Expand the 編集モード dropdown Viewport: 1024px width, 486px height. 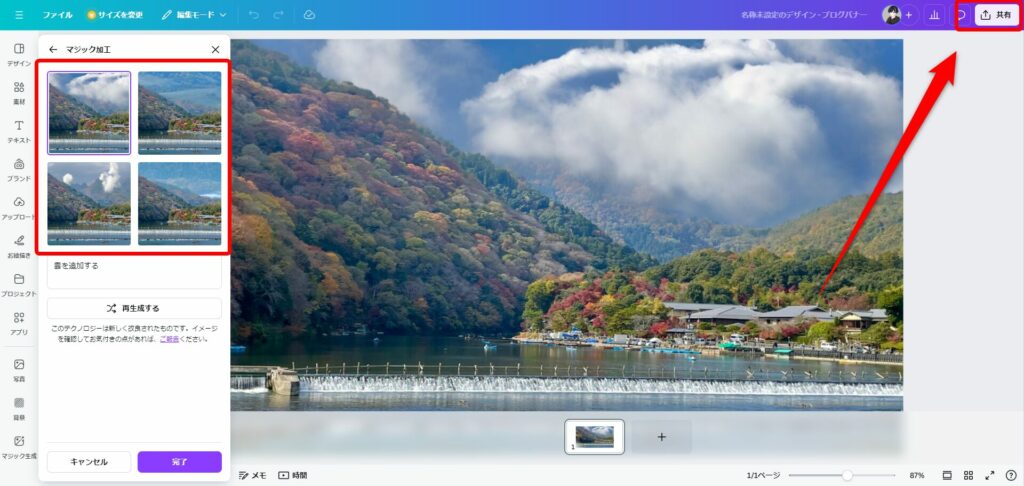pyautogui.click(x=194, y=14)
